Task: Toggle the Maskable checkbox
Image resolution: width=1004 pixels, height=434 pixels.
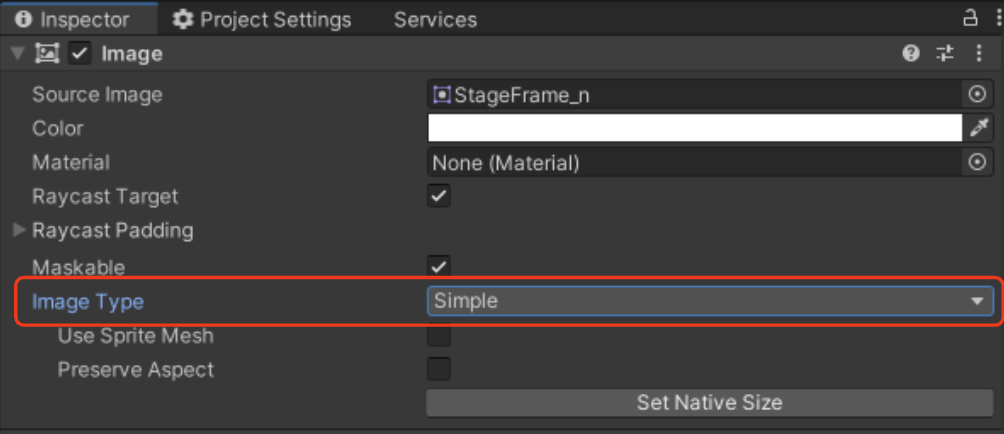Action: click(x=439, y=266)
